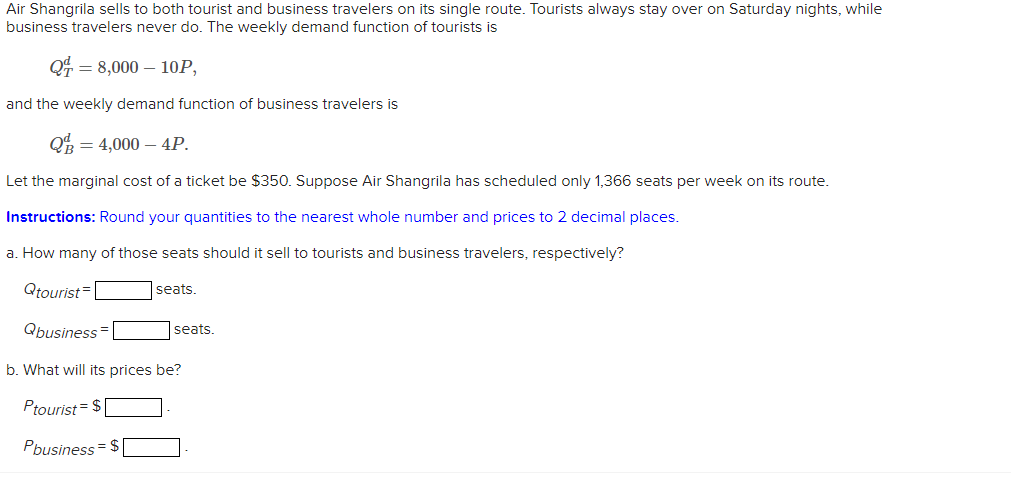Click the Qbusiness seats input field
The width and height of the screenshot is (1011, 478).
point(142,331)
